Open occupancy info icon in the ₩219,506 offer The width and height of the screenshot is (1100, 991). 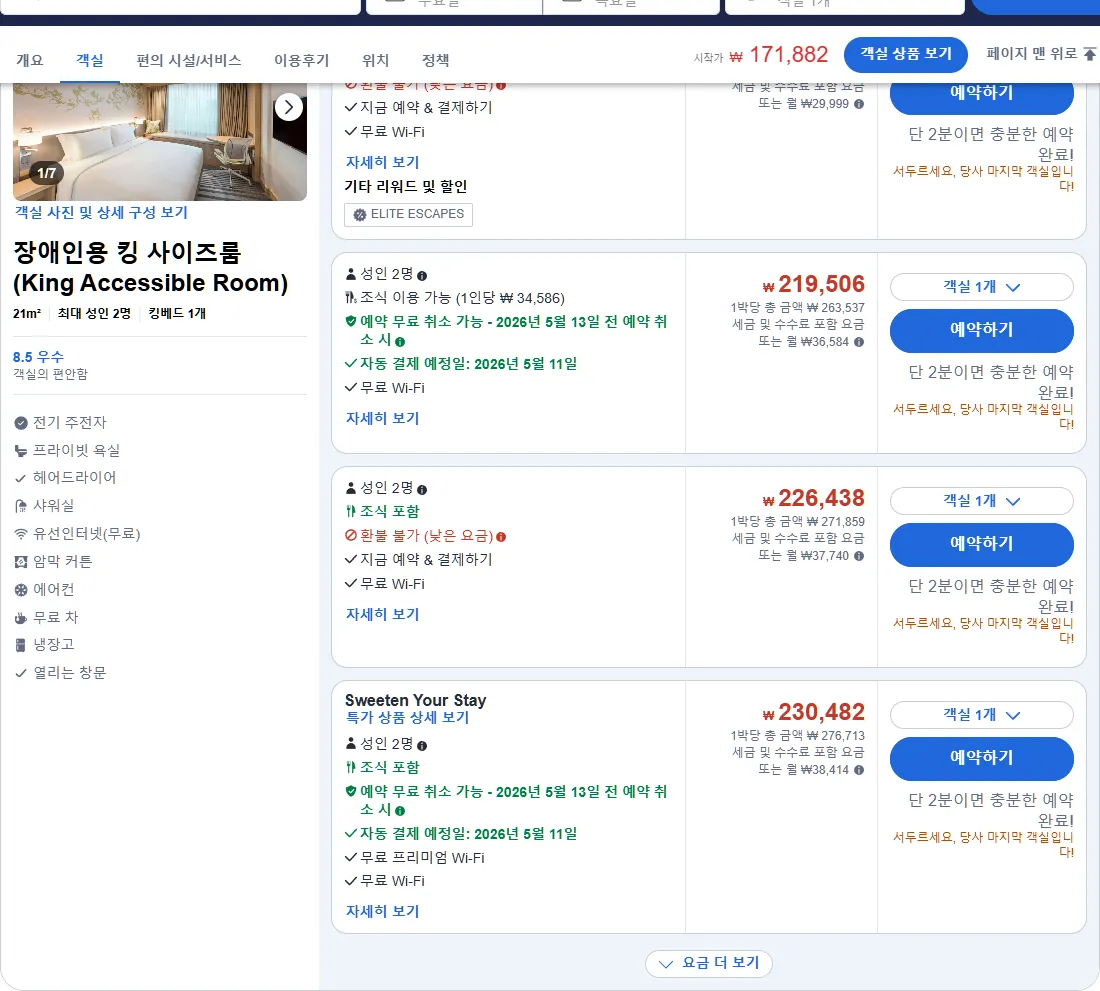[422, 276]
